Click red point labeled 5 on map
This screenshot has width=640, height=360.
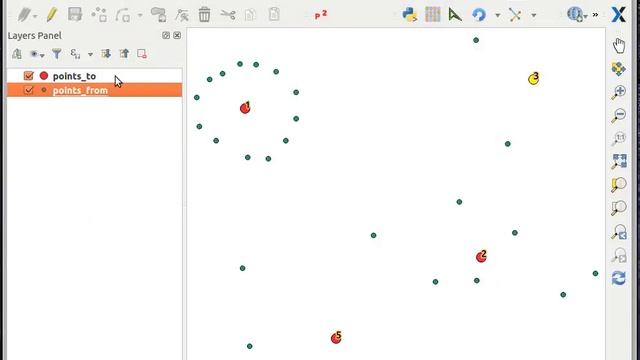336,338
